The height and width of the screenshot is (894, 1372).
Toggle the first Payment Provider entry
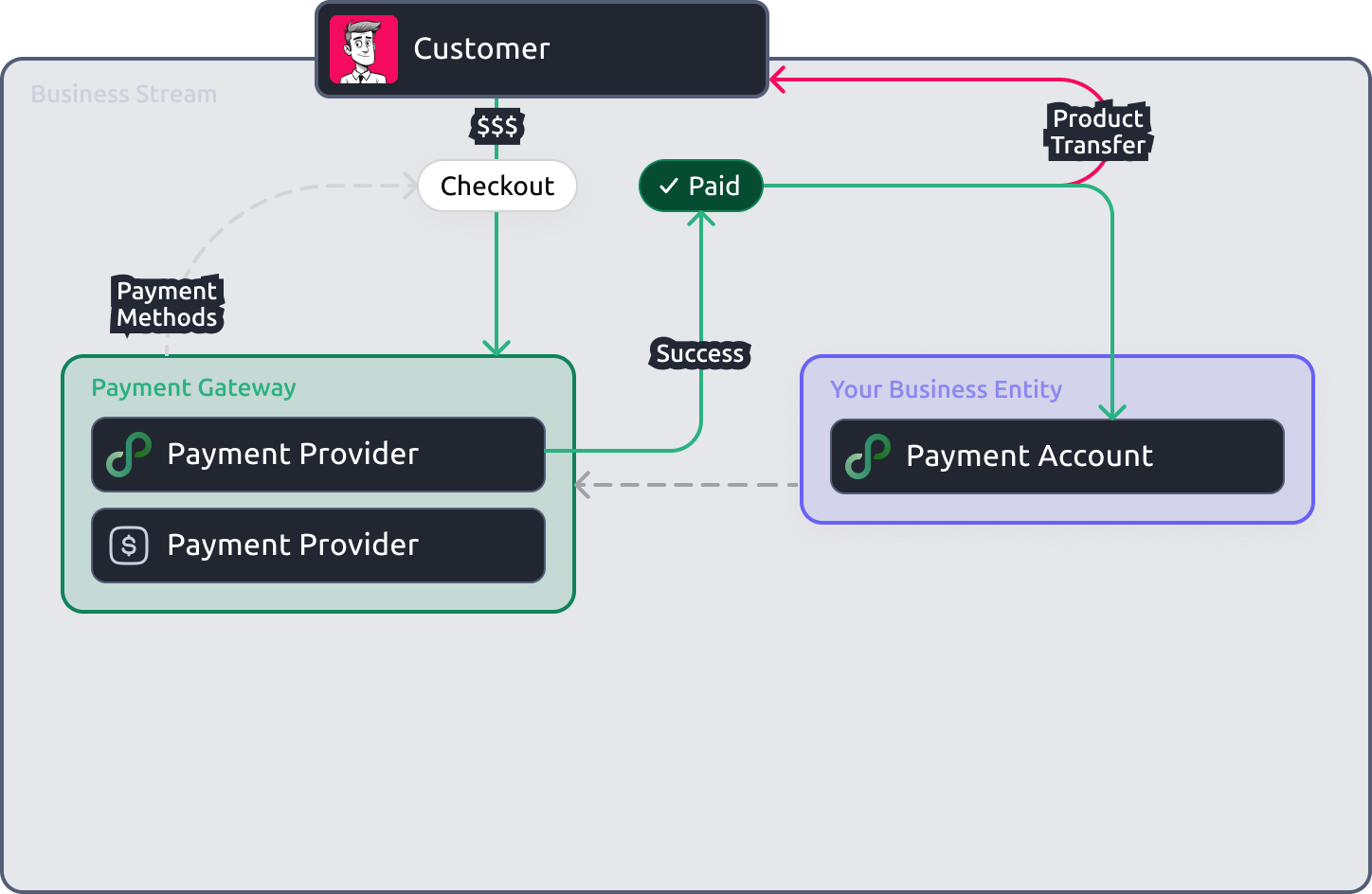317,455
